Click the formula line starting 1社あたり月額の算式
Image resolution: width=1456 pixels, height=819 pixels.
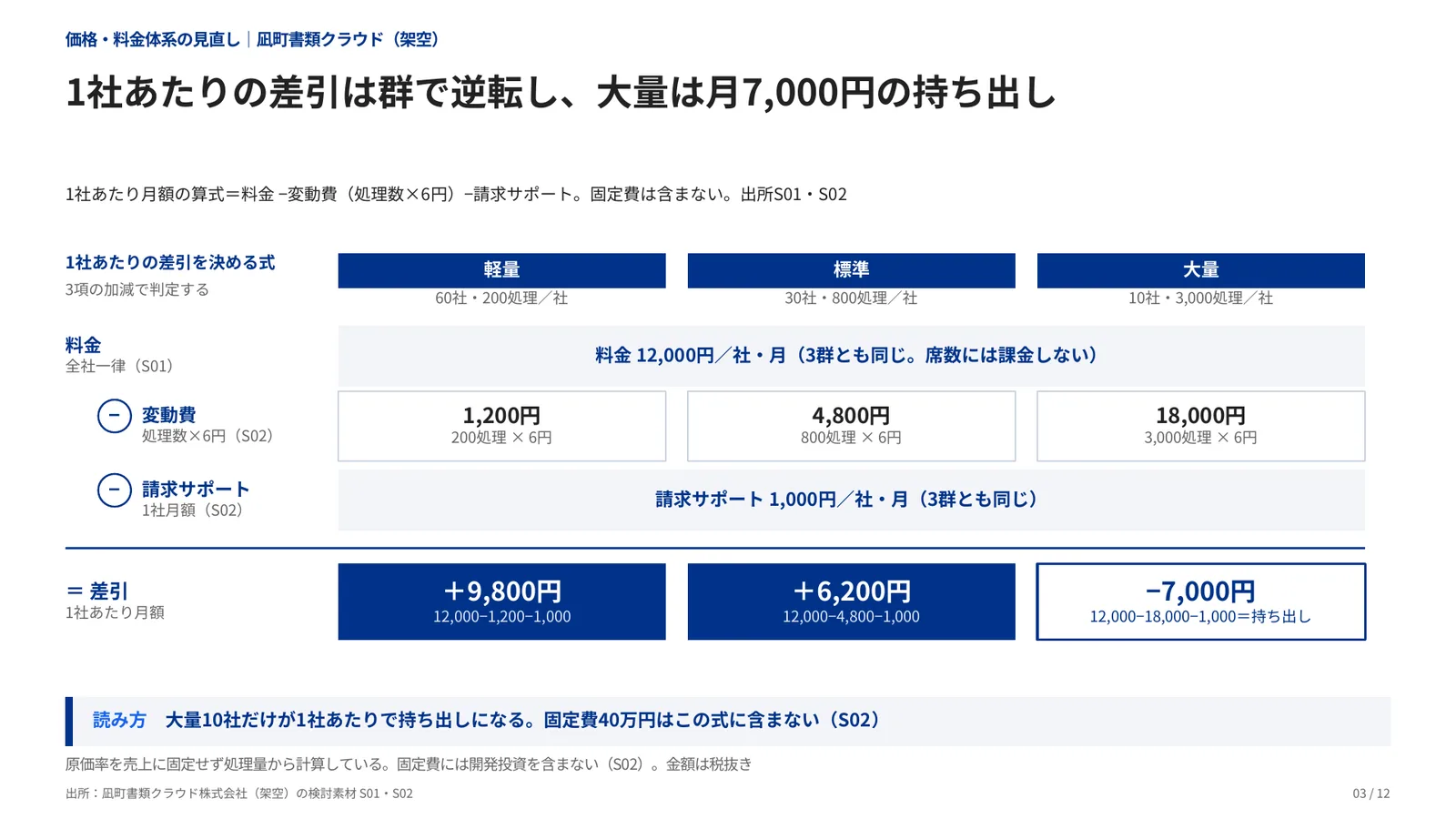[456, 194]
